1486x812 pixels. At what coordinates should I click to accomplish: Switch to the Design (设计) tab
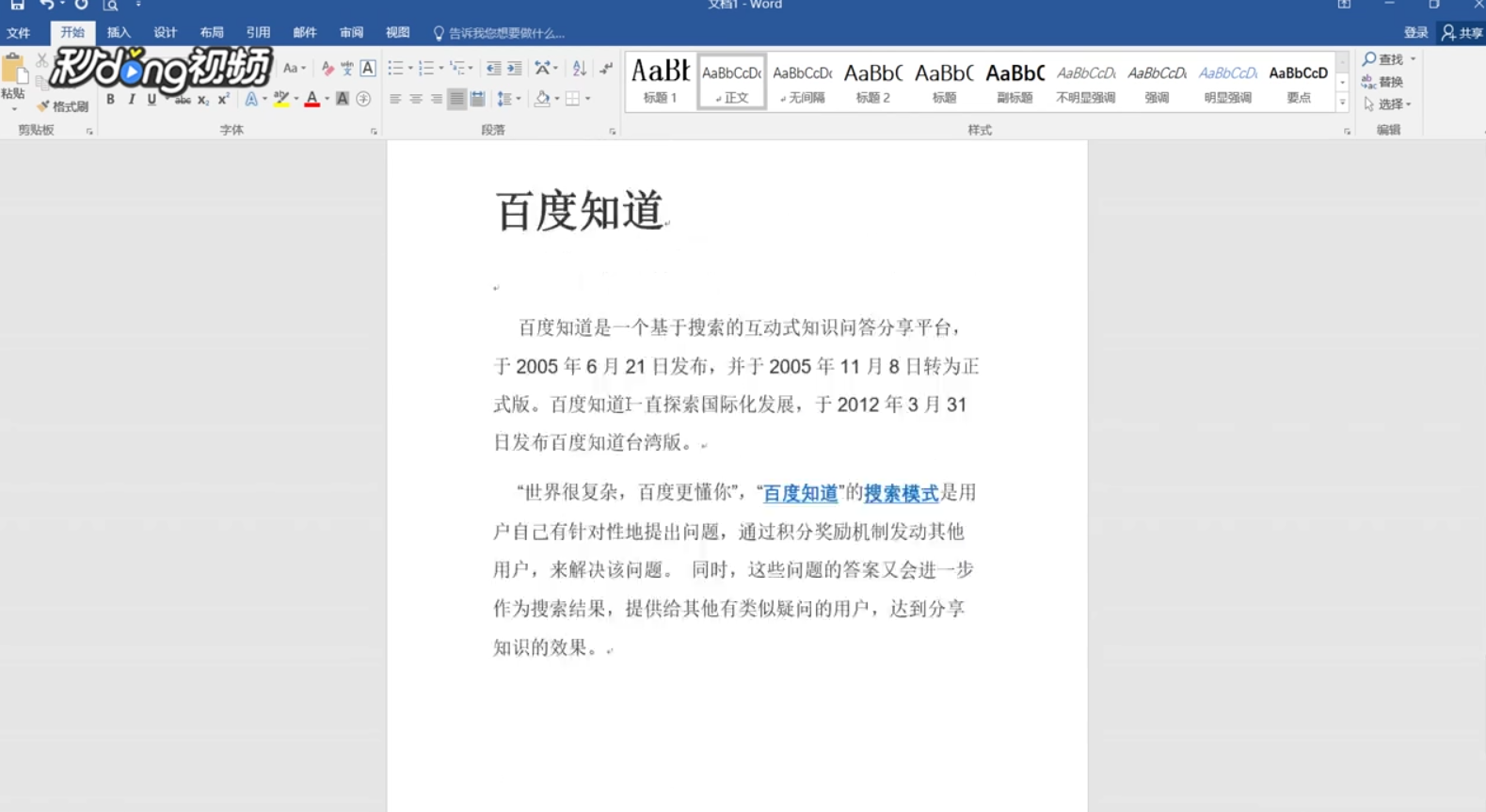(x=165, y=33)
